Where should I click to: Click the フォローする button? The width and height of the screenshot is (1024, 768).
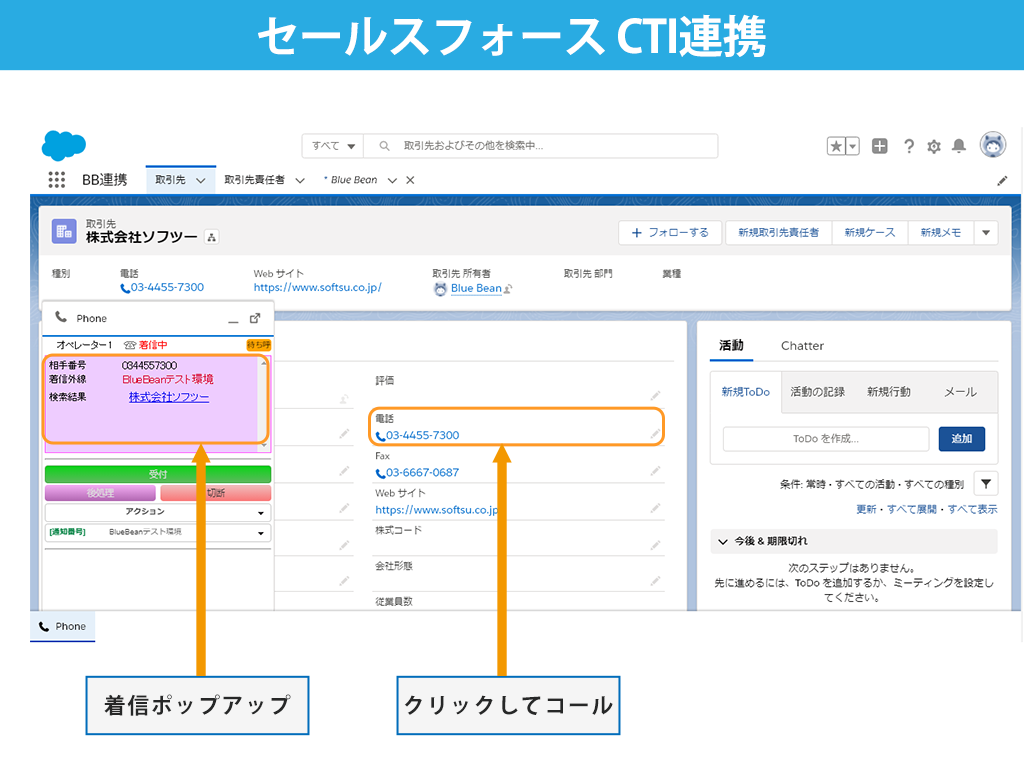[669, 232]
